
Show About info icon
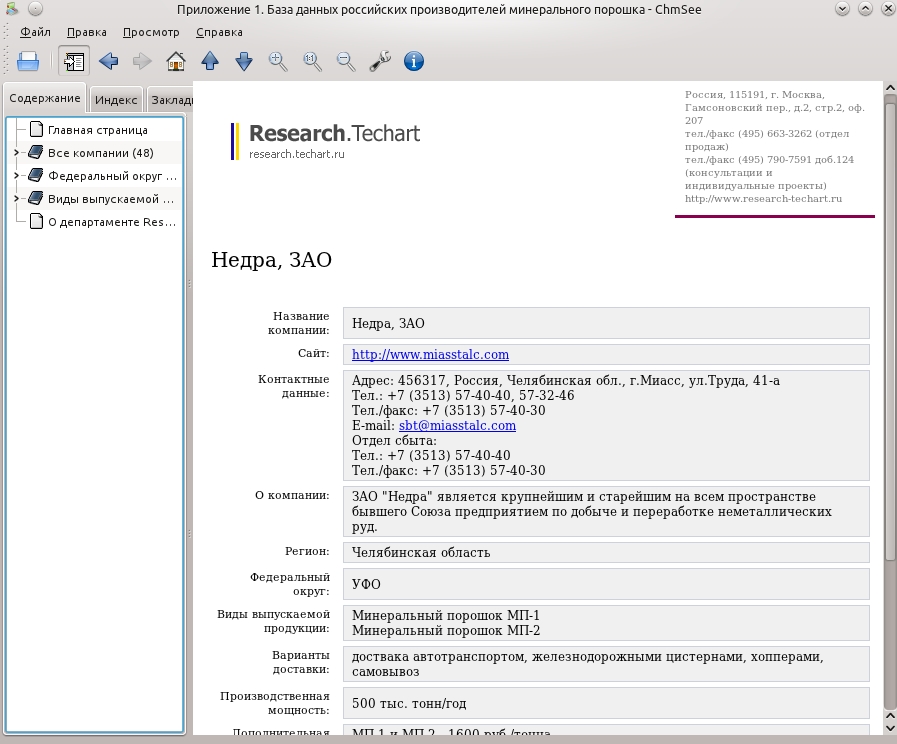click(x=414, y=61)
